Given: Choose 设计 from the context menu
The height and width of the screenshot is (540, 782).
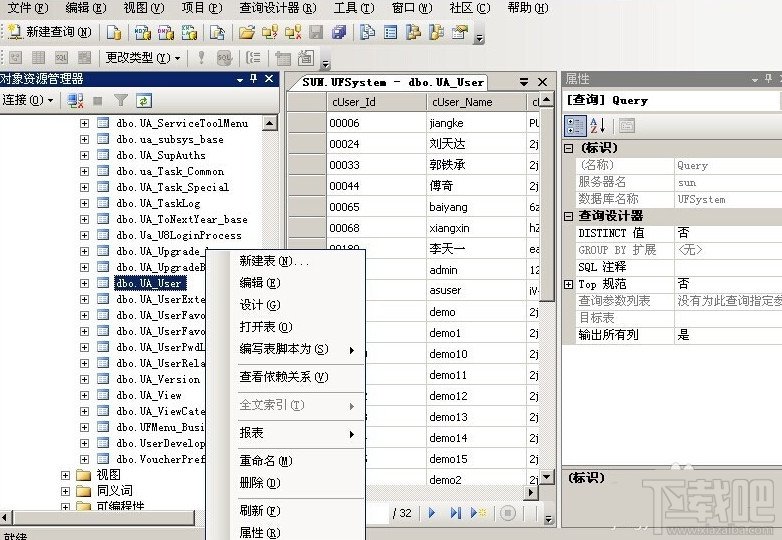Looking at the screenshot, I should [x=260, y=305].
